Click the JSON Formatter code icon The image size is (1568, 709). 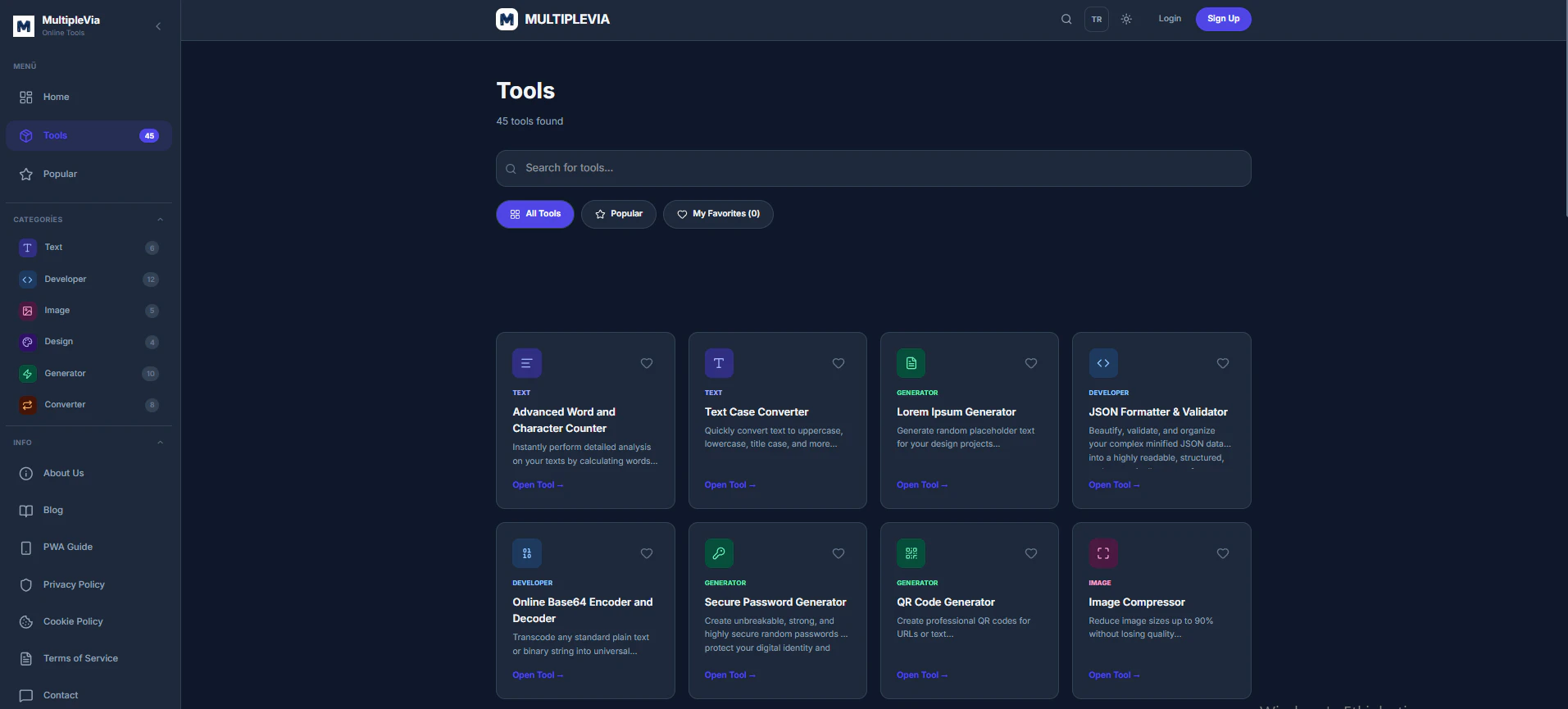tap(1103, 363)
